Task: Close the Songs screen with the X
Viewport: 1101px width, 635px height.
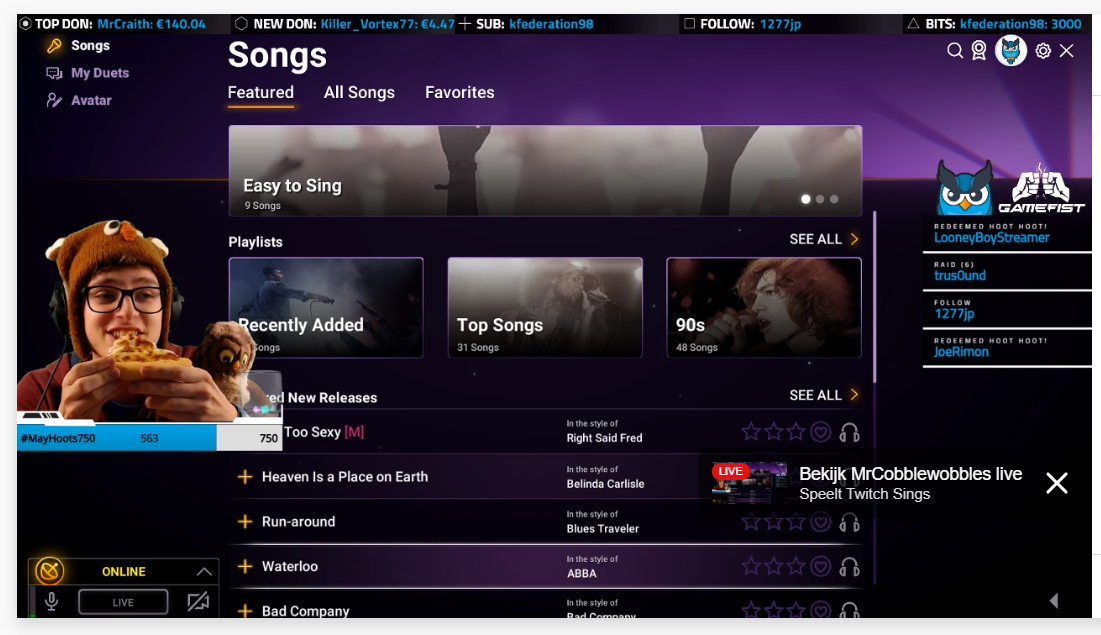Action: point(1067,51)
